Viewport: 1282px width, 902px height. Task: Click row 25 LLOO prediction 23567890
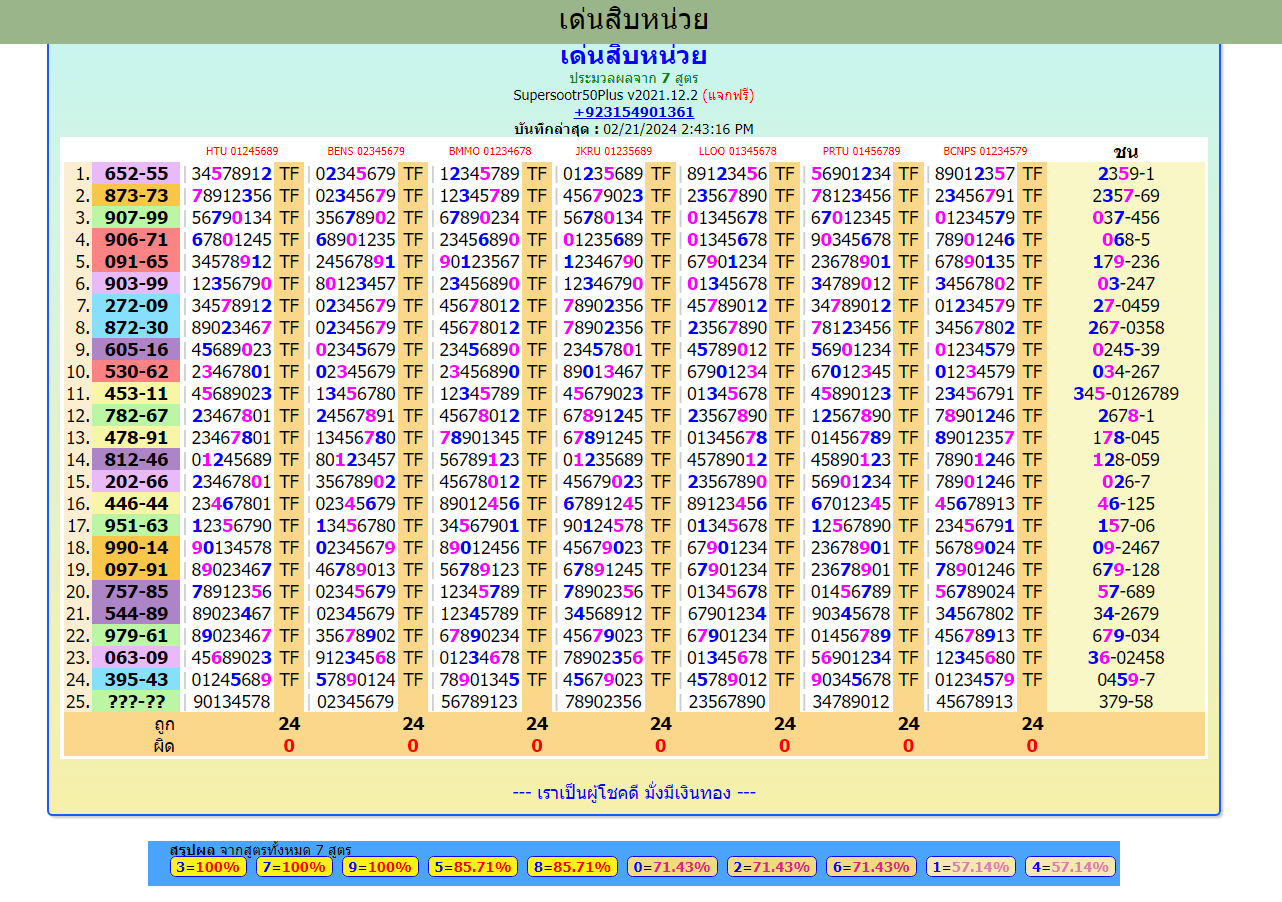point(727,701)
